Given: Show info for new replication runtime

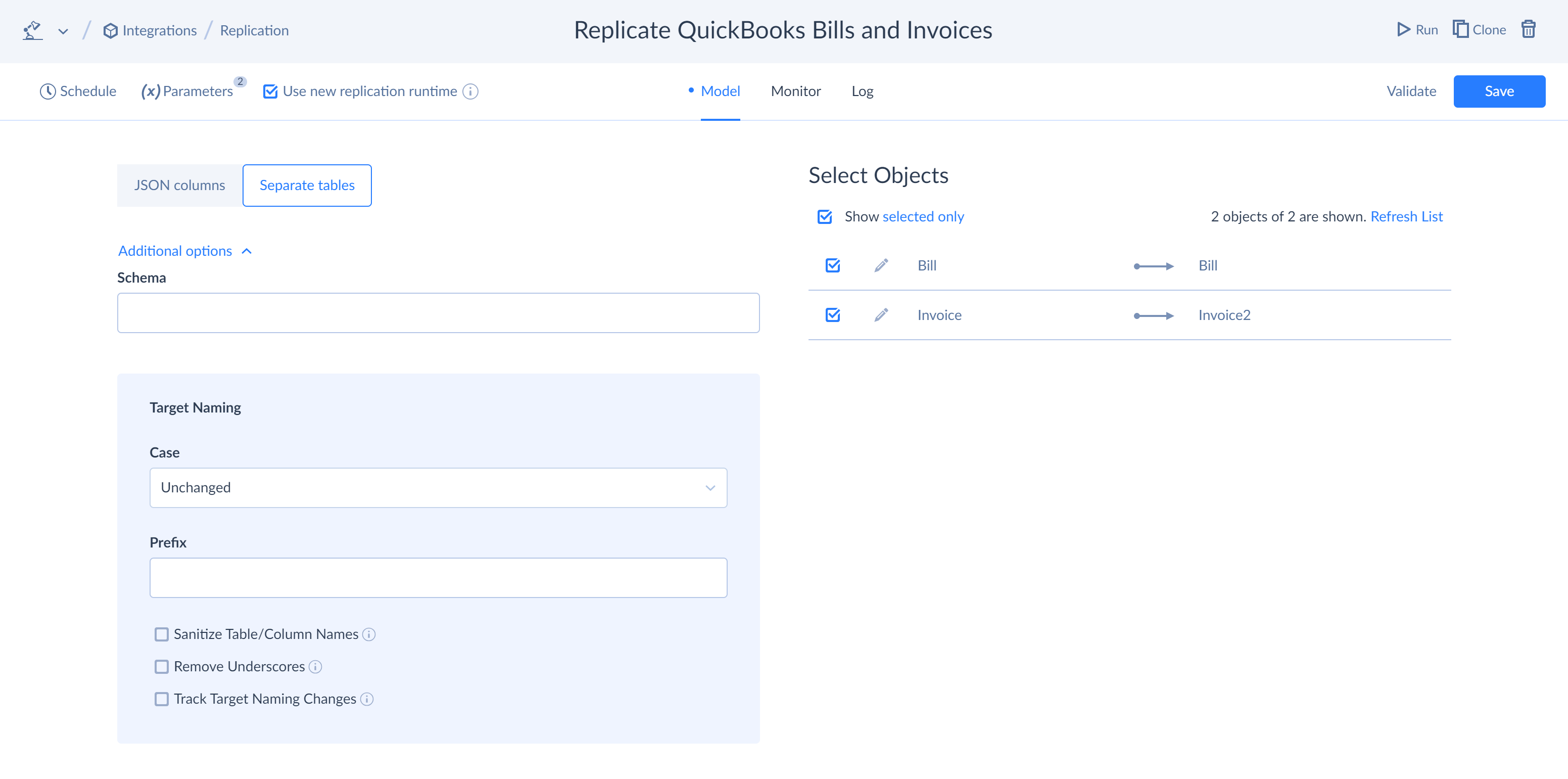Looking at the screenshot, I should [x=470, y=91].
